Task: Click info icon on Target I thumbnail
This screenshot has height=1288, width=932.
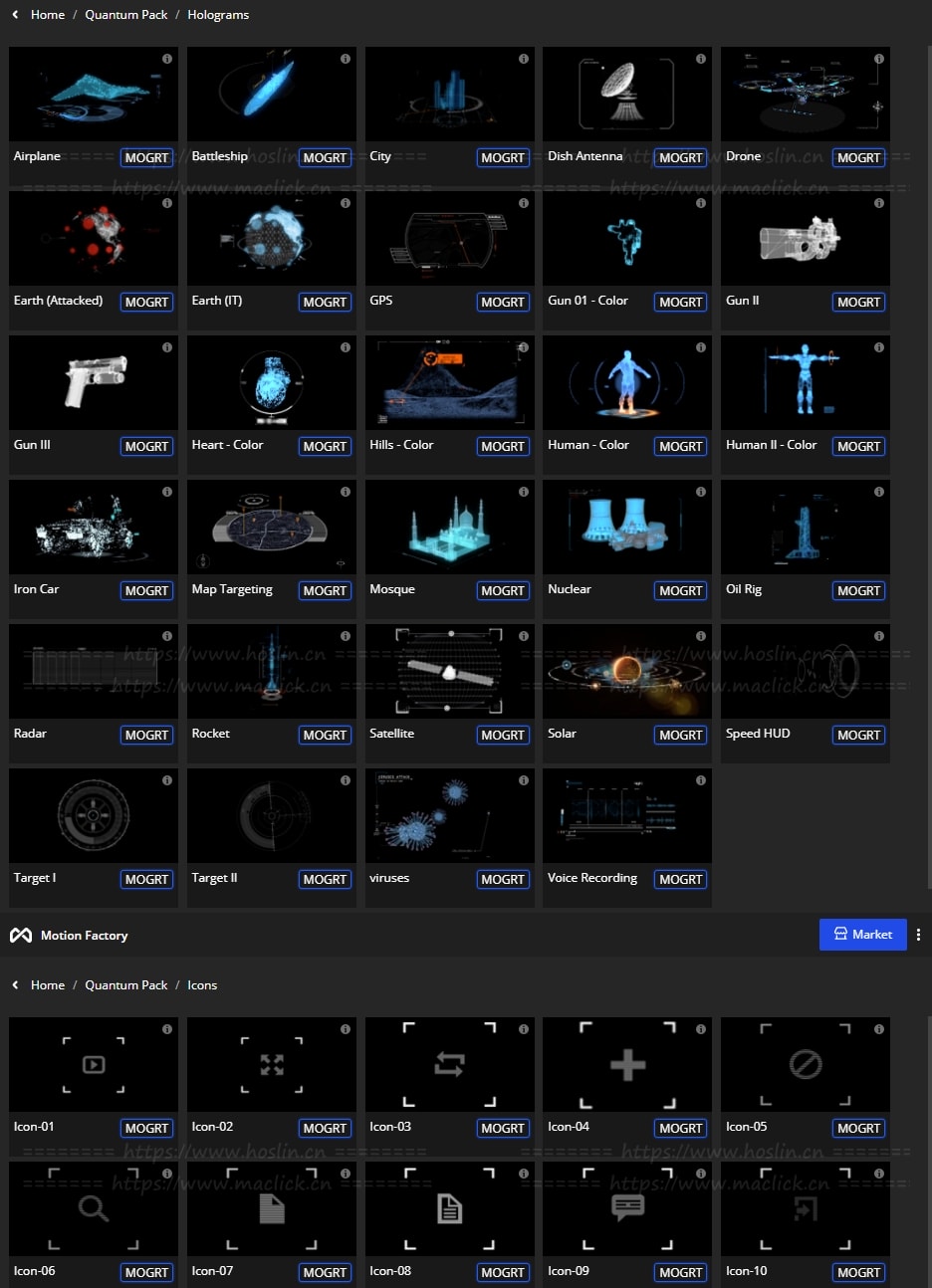Action: click(167, 780)
